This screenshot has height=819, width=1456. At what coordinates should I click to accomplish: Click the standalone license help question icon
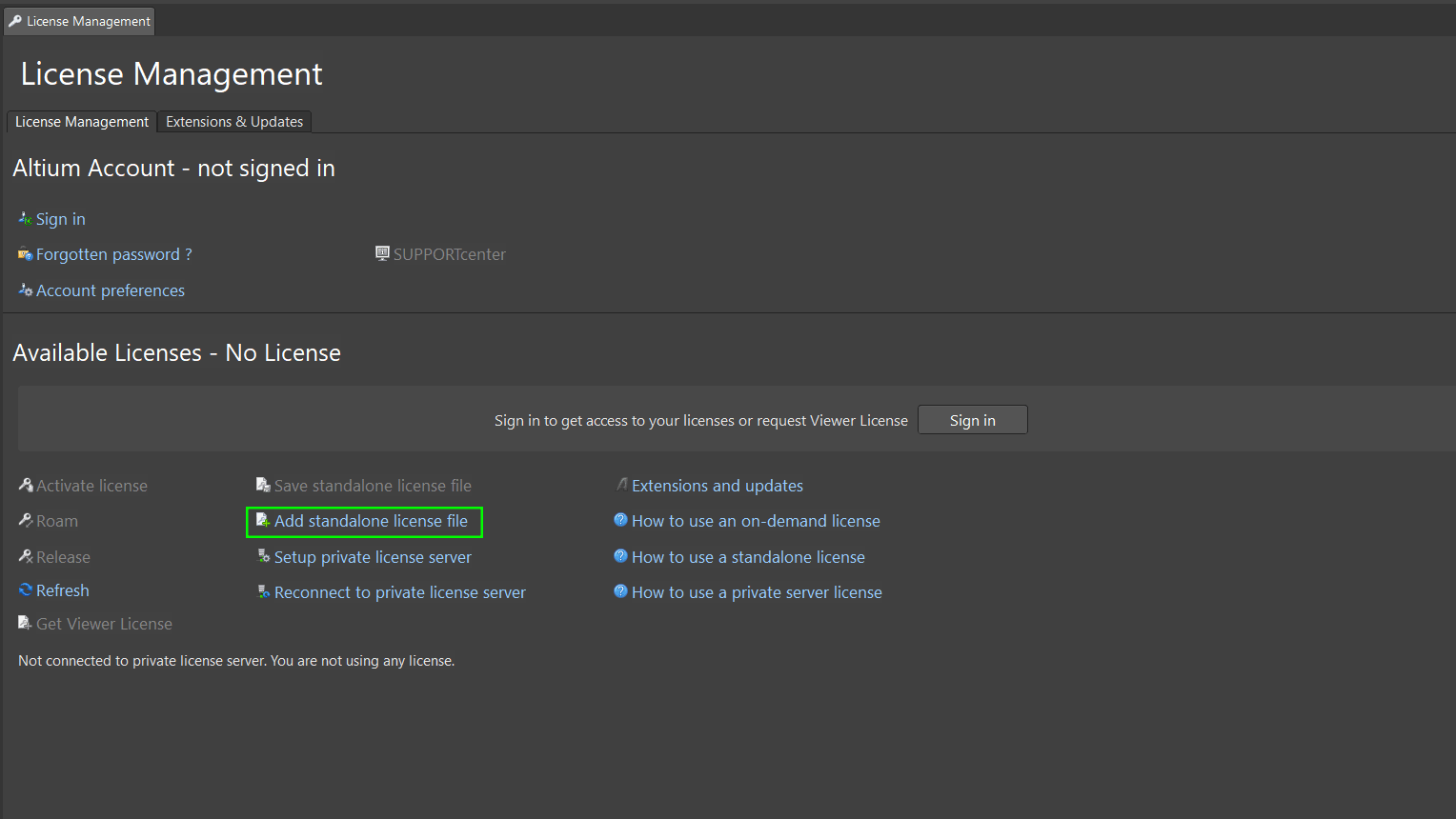pyautogui.click(x=620, y=556)
